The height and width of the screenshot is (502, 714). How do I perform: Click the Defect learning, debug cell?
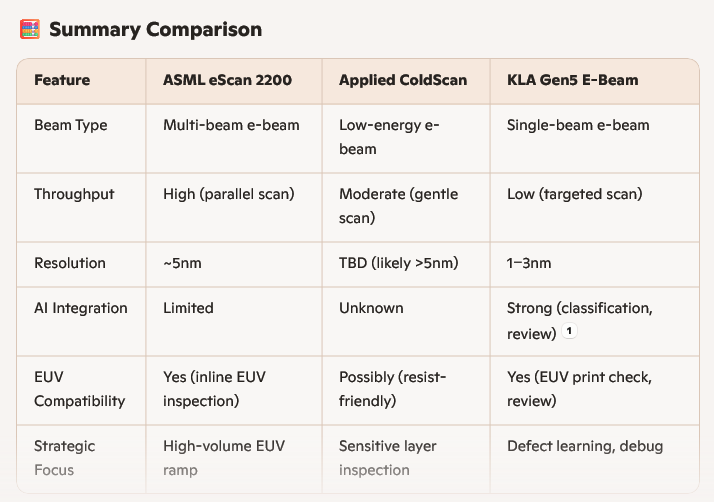[x=585, y=446]
